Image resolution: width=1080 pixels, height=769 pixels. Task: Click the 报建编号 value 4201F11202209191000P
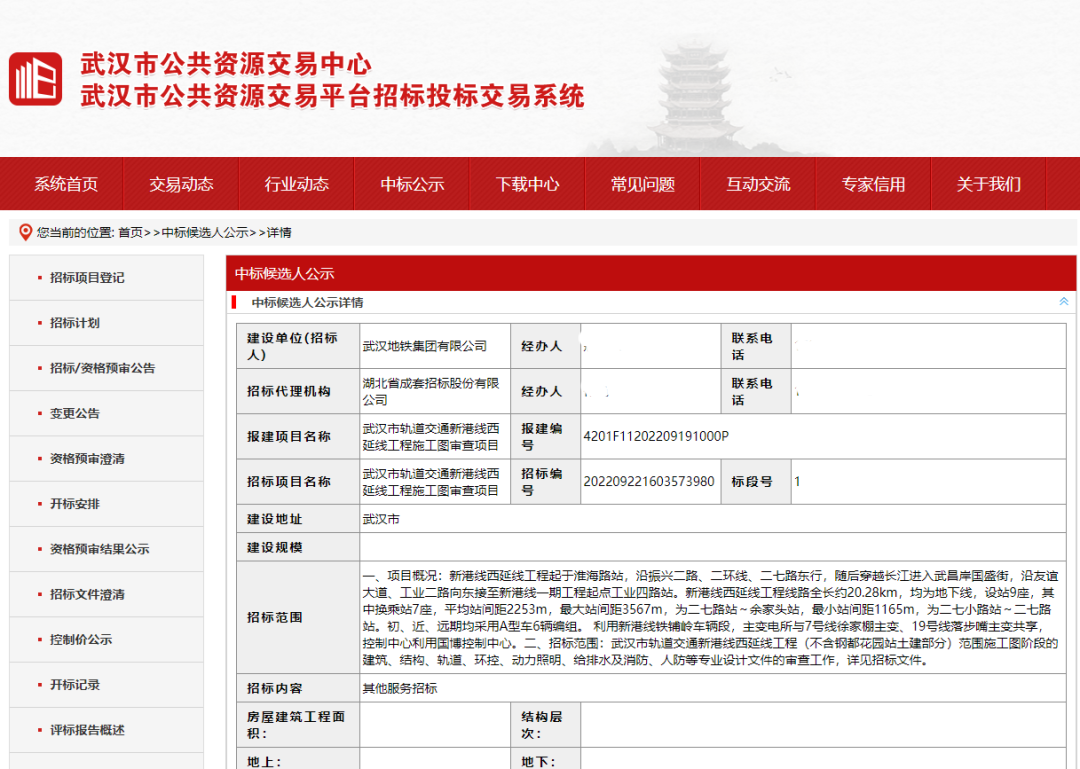pos(656,436)
